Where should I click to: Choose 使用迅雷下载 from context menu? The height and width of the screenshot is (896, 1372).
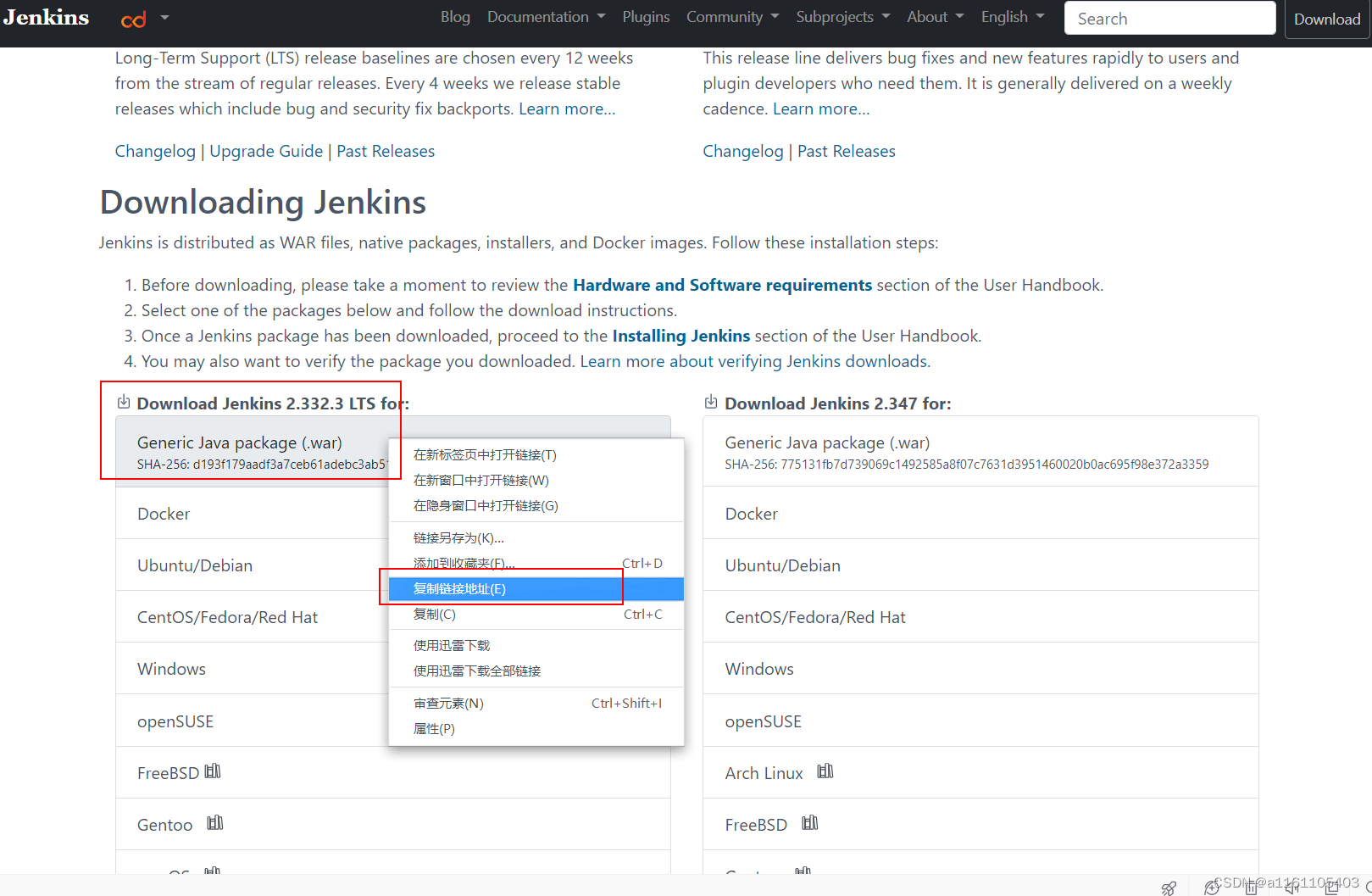point(536,645)
